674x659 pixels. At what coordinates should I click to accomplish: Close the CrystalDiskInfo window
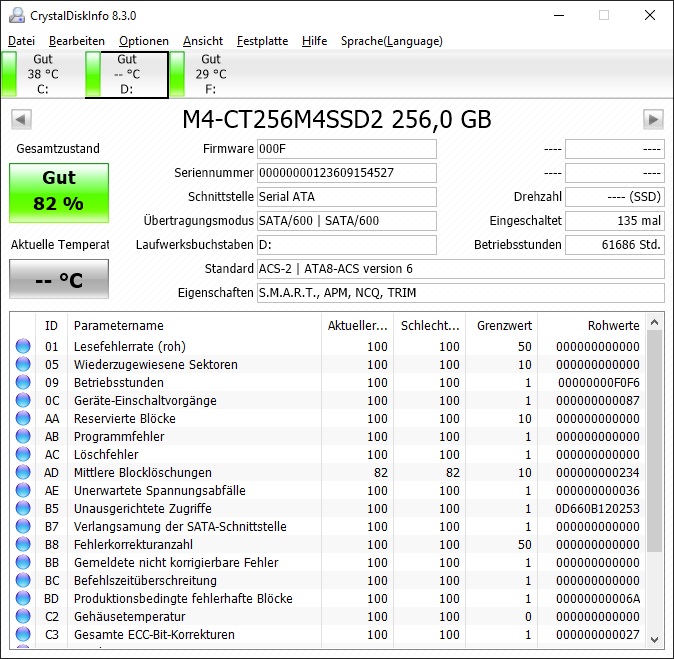(650, 15)
